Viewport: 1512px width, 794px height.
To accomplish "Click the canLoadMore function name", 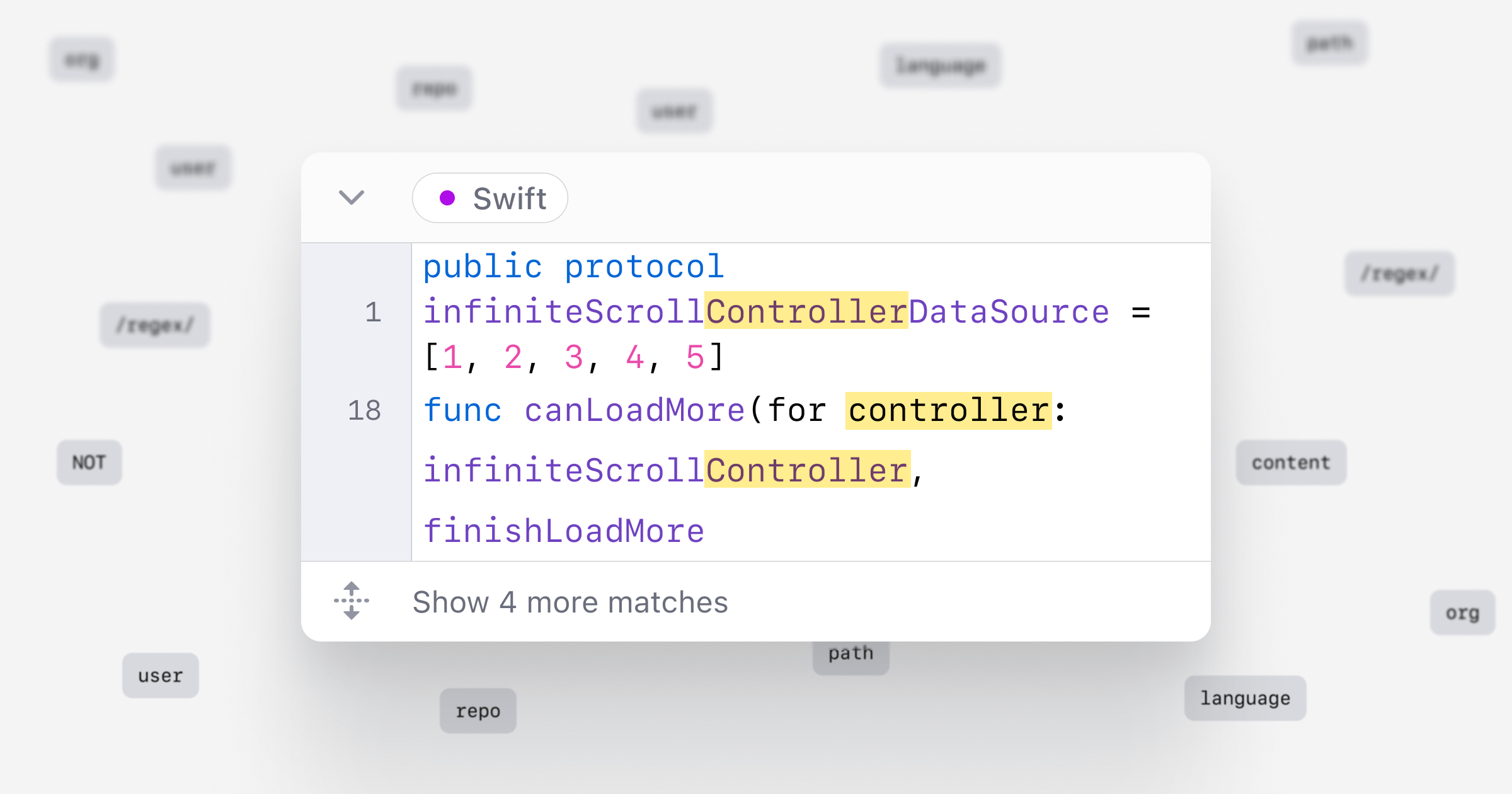I will [635, 410].
